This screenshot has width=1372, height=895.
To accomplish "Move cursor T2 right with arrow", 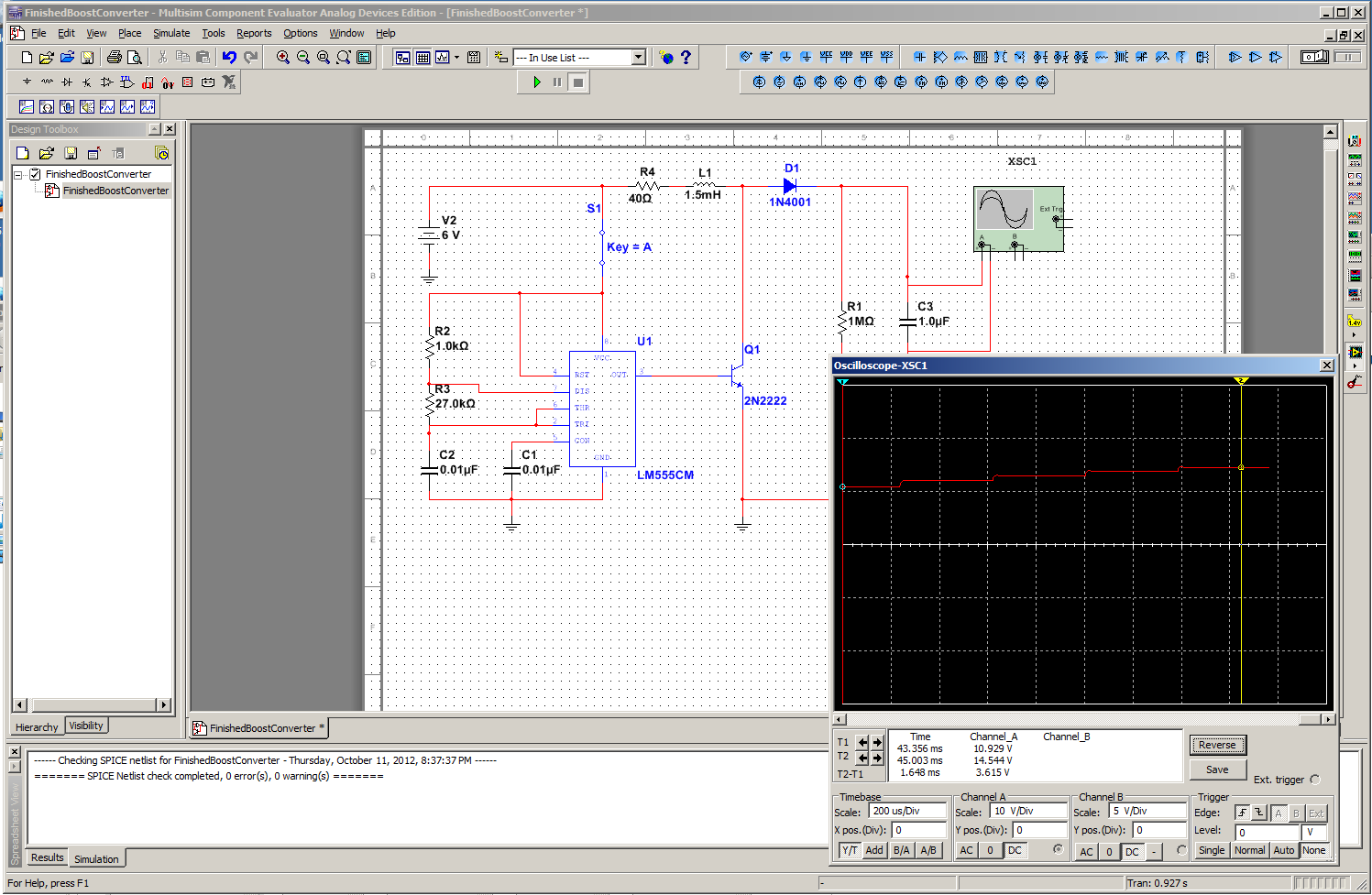I will coord(877,758).
